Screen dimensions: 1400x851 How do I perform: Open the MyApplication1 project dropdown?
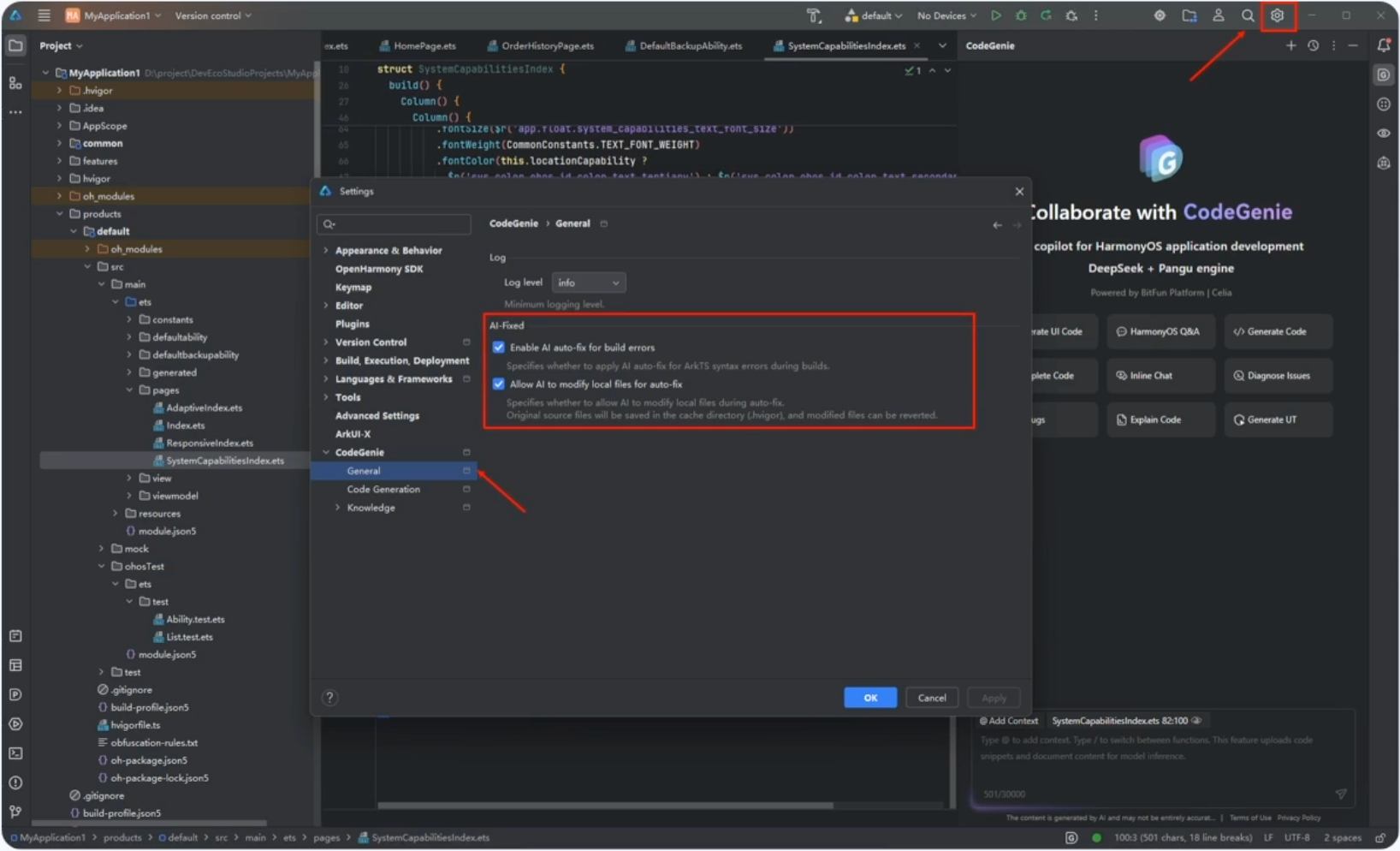(x=114, y=15)
